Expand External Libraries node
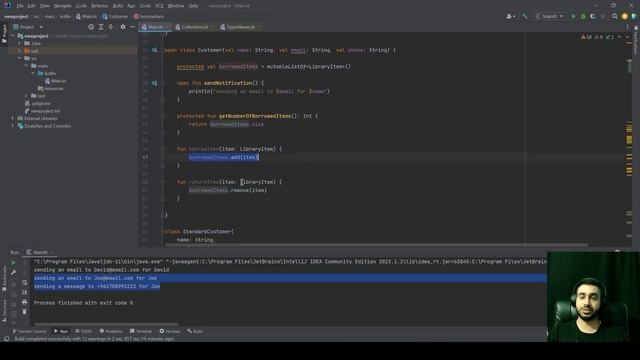 [x=13, y=118]
